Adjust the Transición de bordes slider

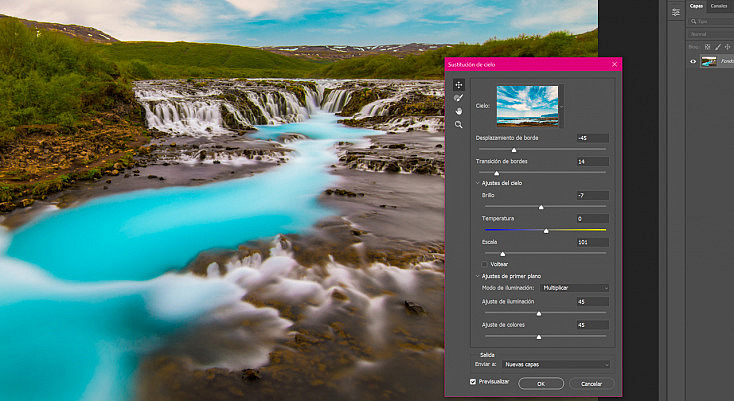click(497, 173)
